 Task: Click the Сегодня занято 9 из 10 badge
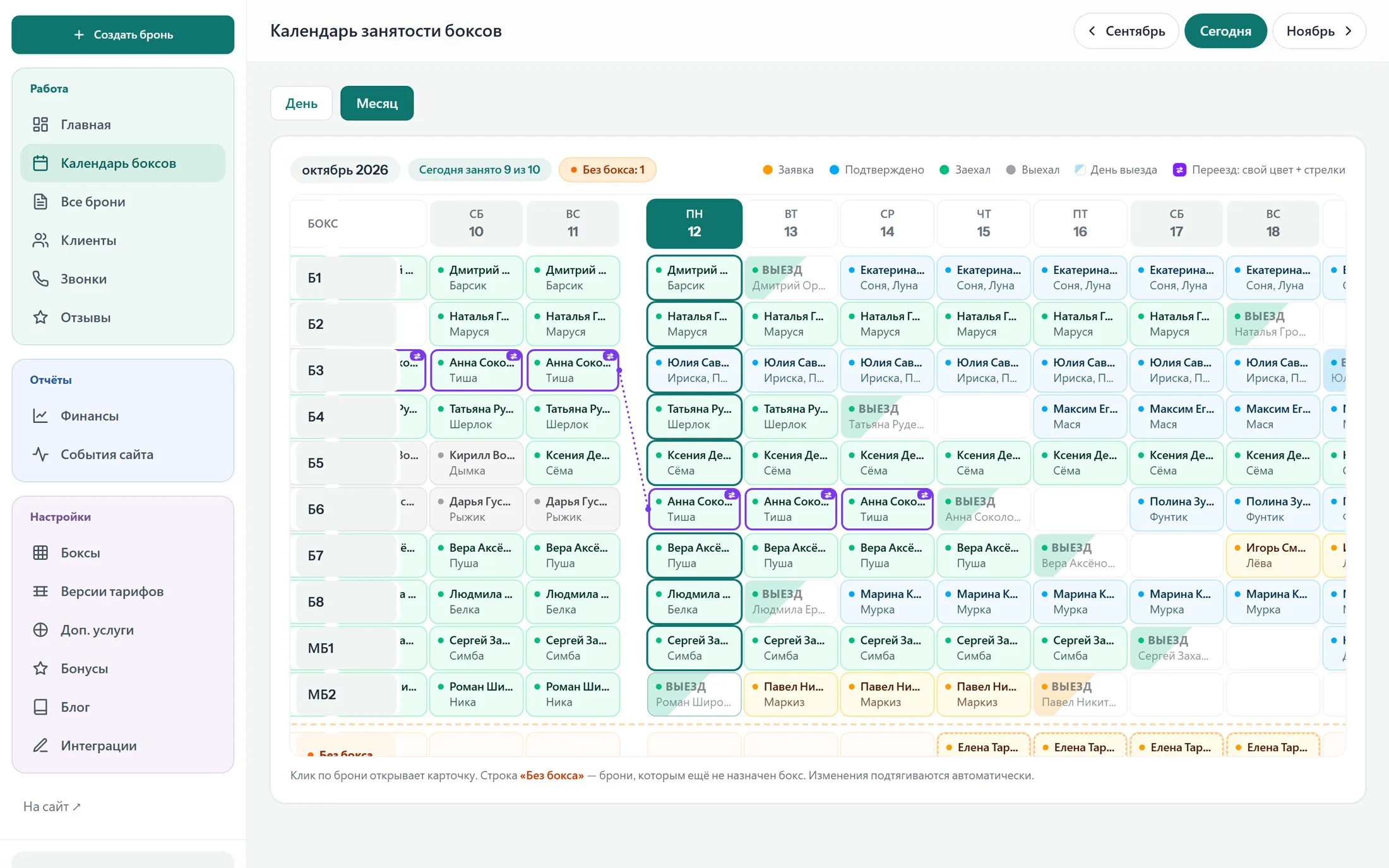[479, 170]
